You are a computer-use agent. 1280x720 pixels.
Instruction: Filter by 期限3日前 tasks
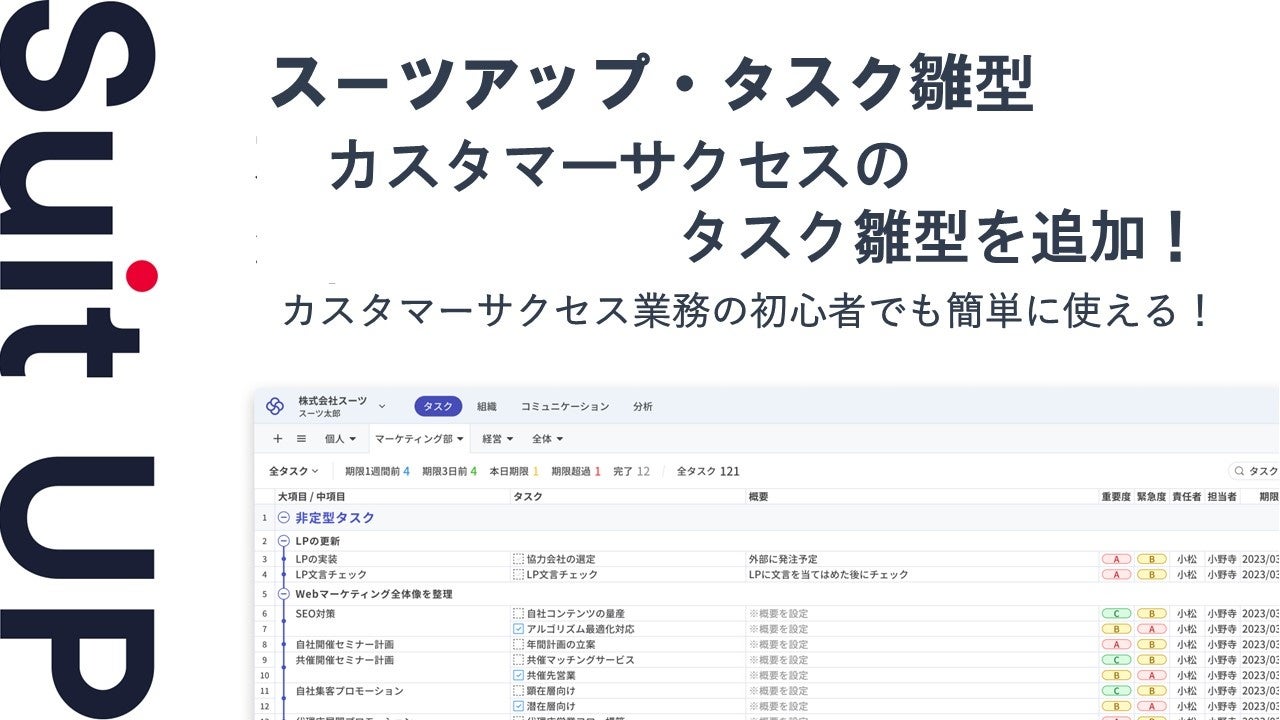click(449, 471)
